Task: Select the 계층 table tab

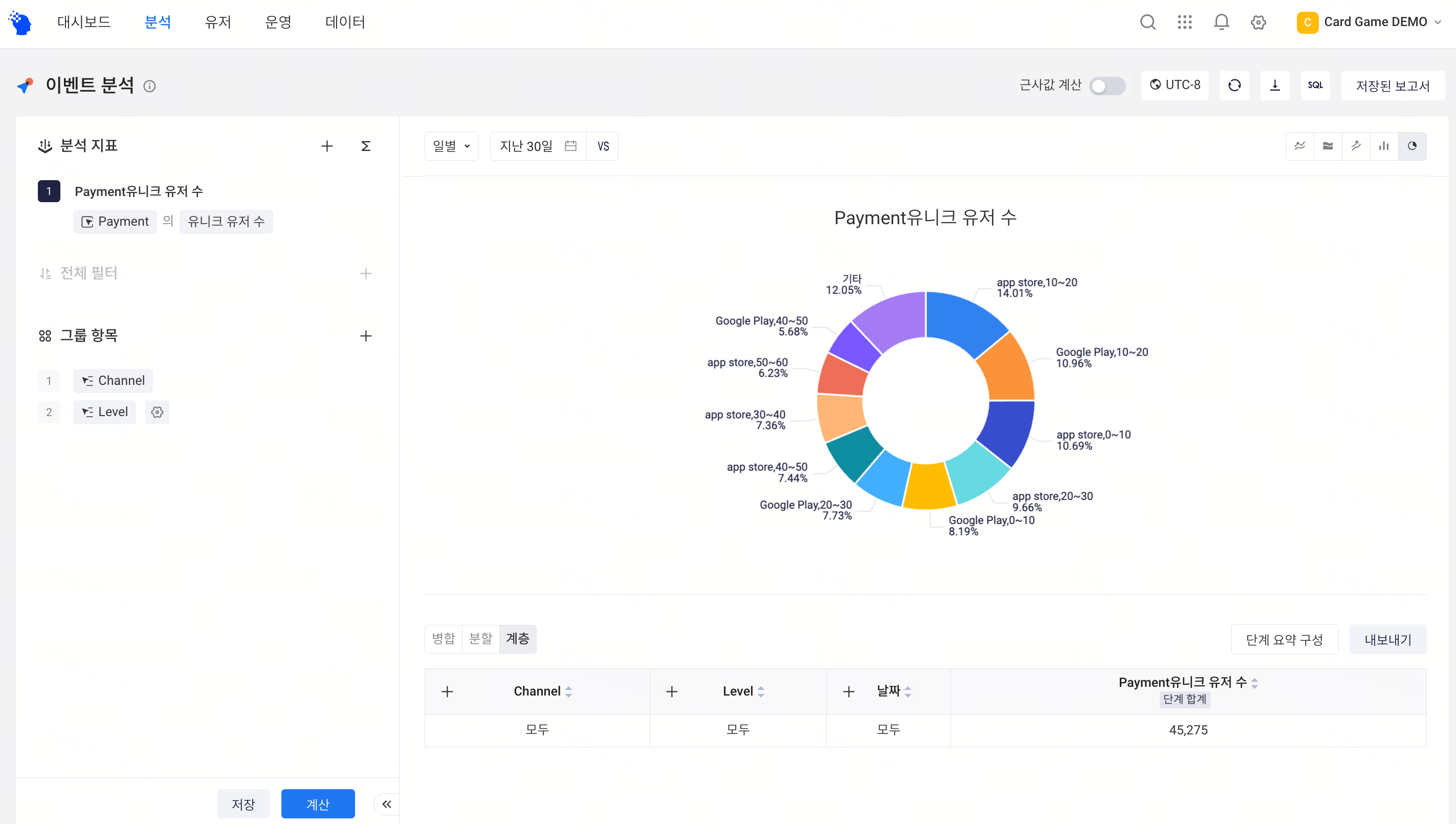Action: click(x=518, y=639)
